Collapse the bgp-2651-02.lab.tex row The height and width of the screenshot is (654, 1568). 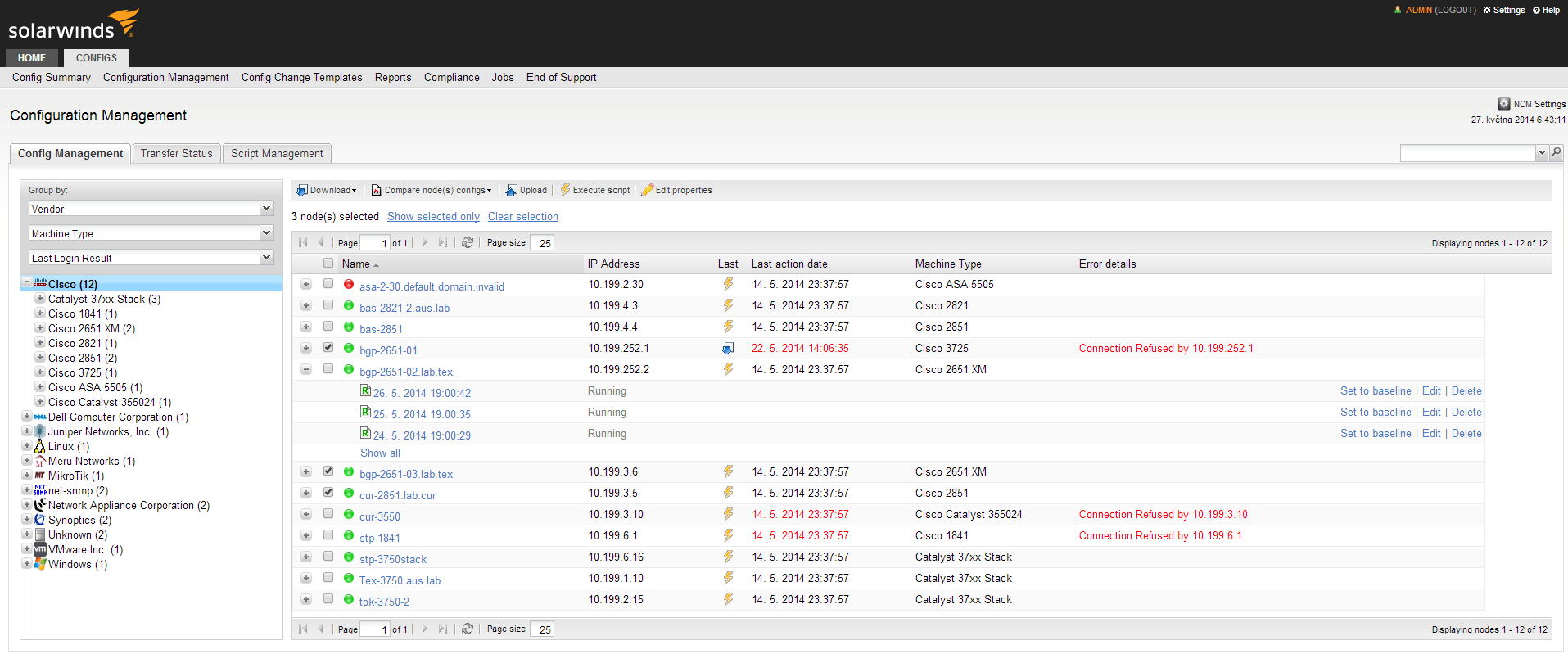click(x=305, y=369)
